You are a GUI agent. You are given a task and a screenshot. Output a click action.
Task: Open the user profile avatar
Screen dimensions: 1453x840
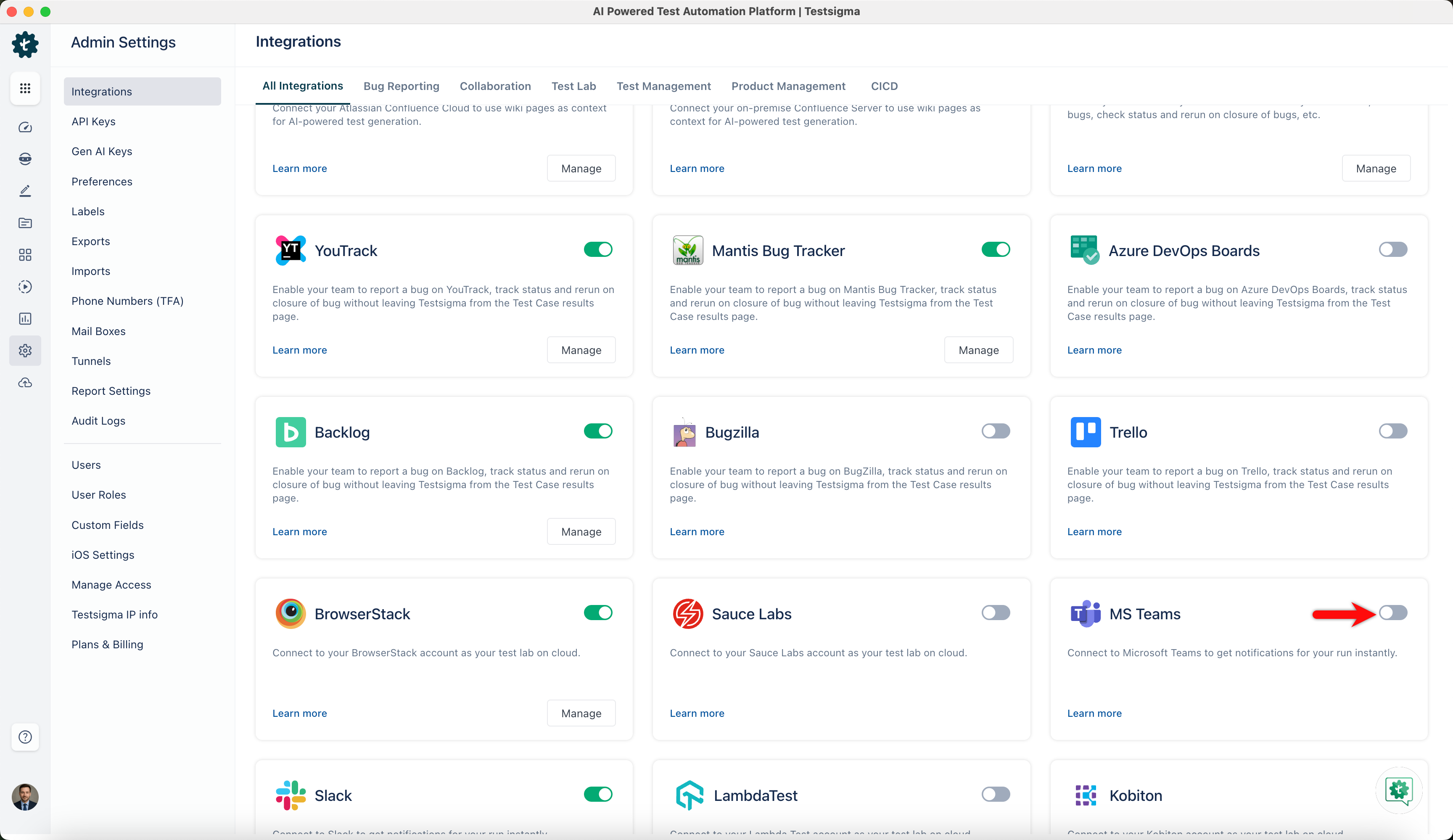25,797
